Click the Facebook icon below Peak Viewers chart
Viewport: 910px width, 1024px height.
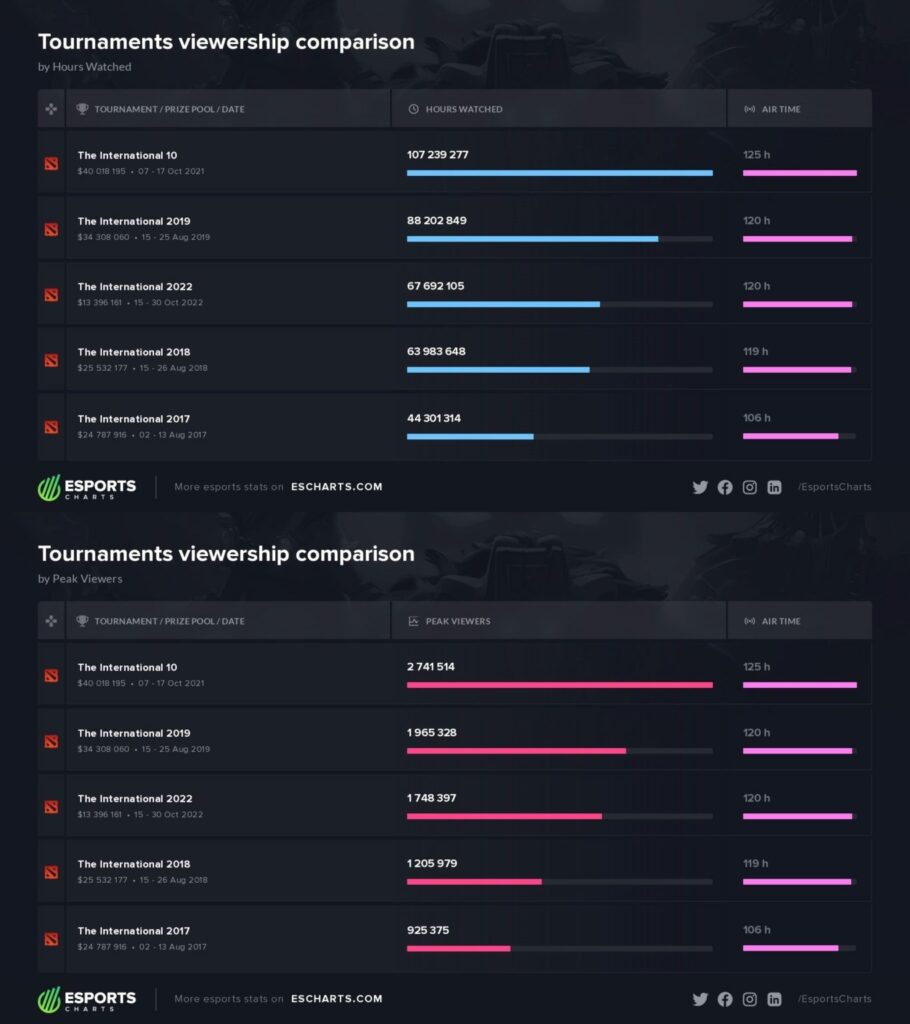725,999
